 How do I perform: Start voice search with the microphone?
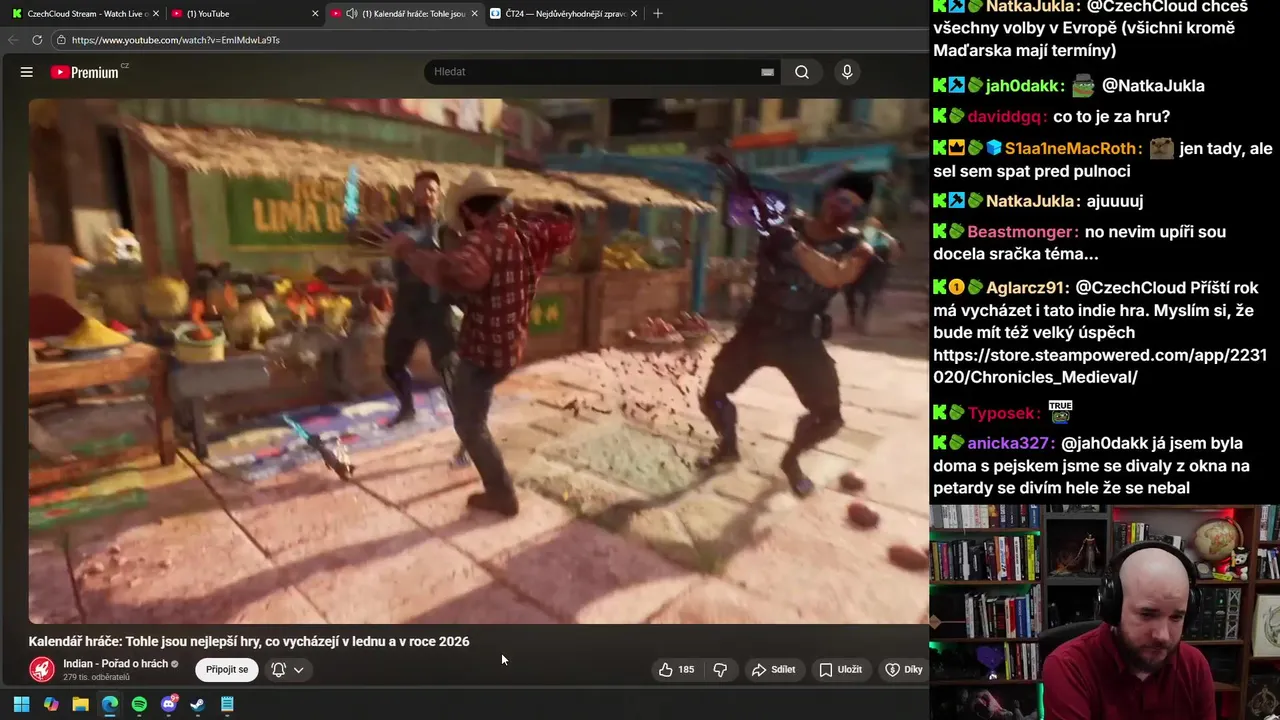[847, 72]
